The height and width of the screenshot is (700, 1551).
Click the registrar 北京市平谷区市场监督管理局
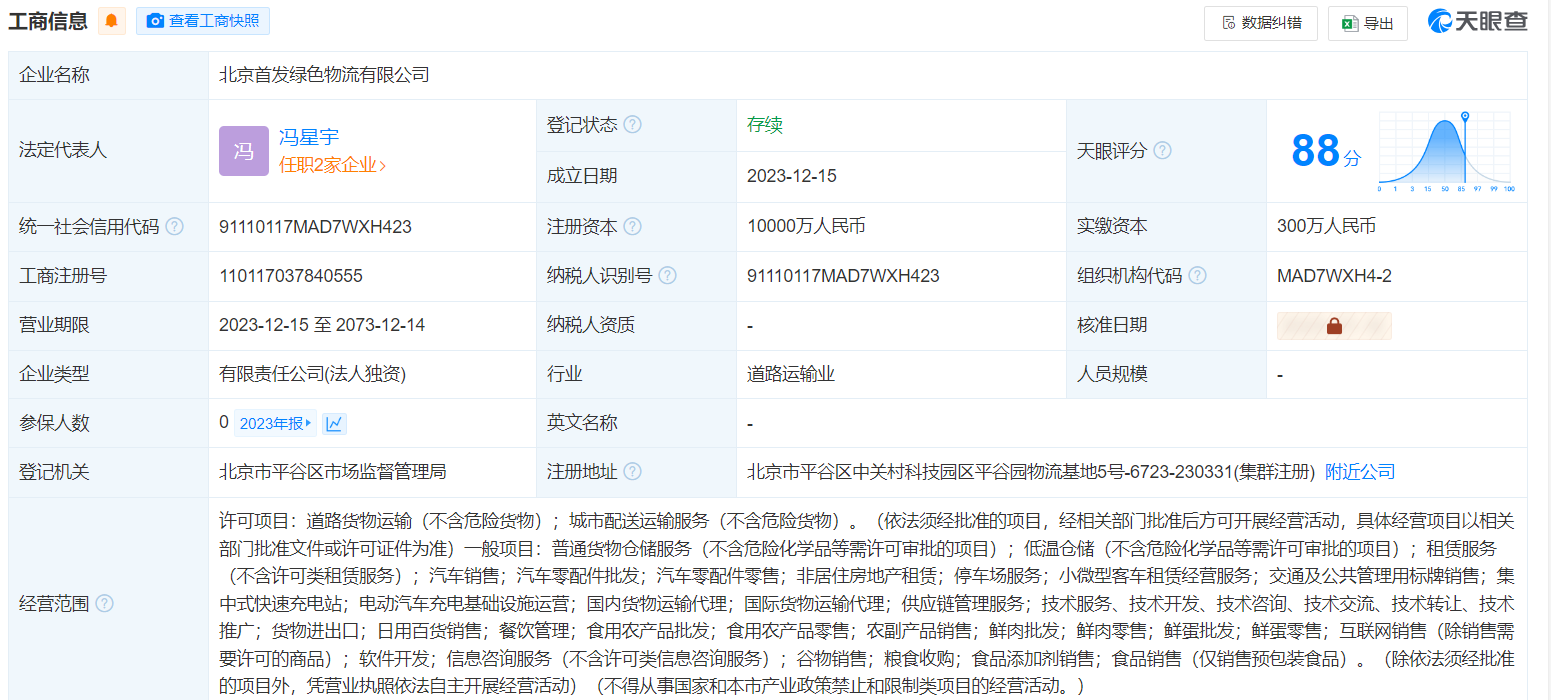click(x=333, y=472)
